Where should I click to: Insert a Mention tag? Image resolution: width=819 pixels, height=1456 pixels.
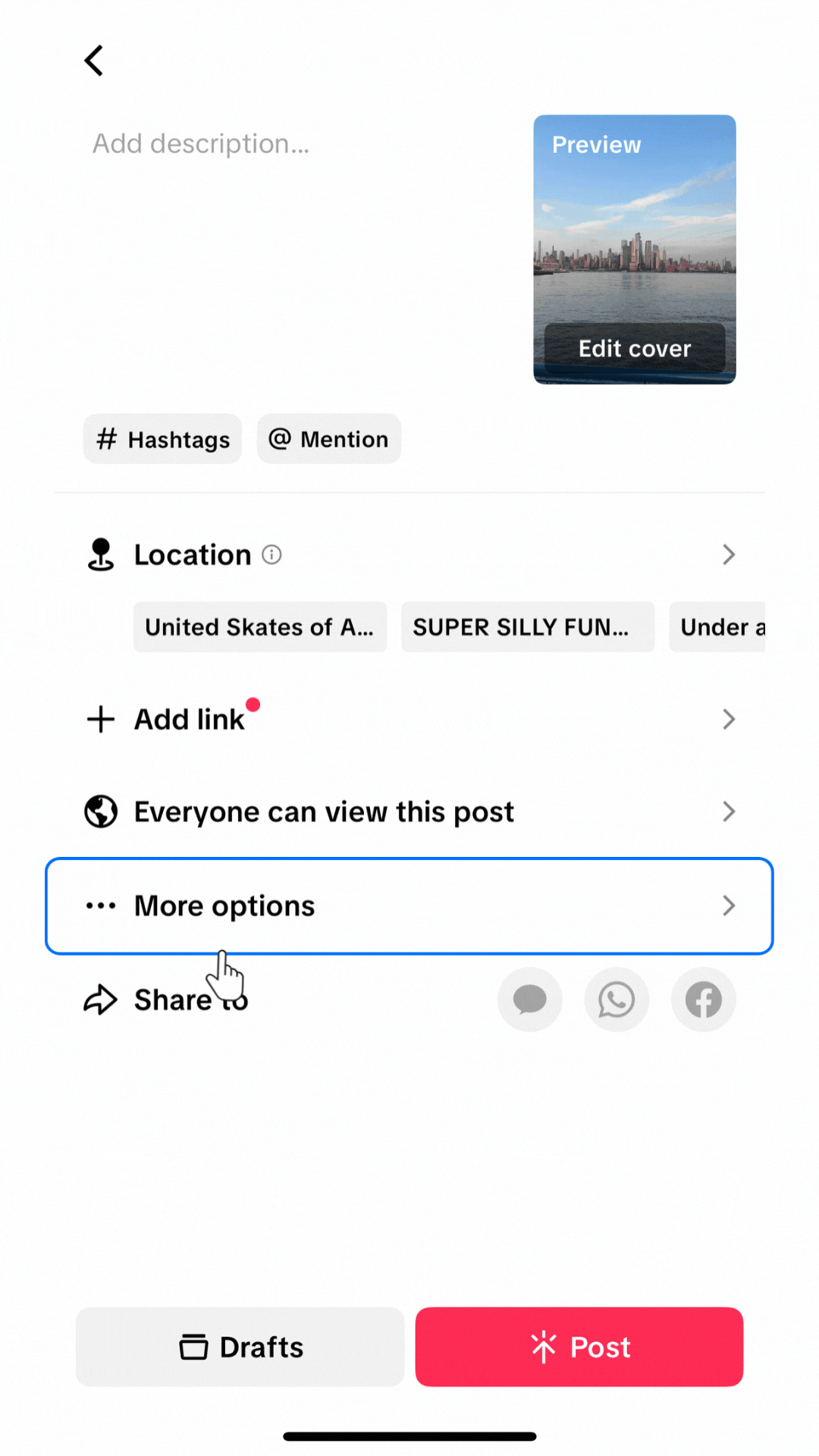click(329, 439)
